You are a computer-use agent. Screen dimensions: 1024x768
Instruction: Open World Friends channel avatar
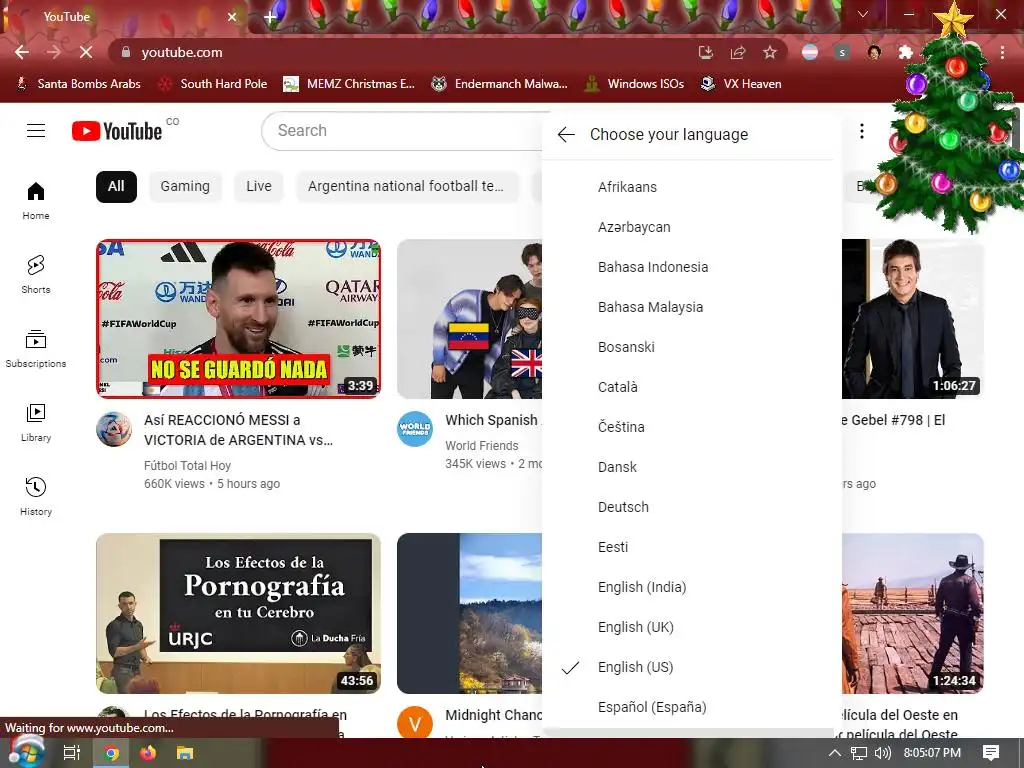415,429
